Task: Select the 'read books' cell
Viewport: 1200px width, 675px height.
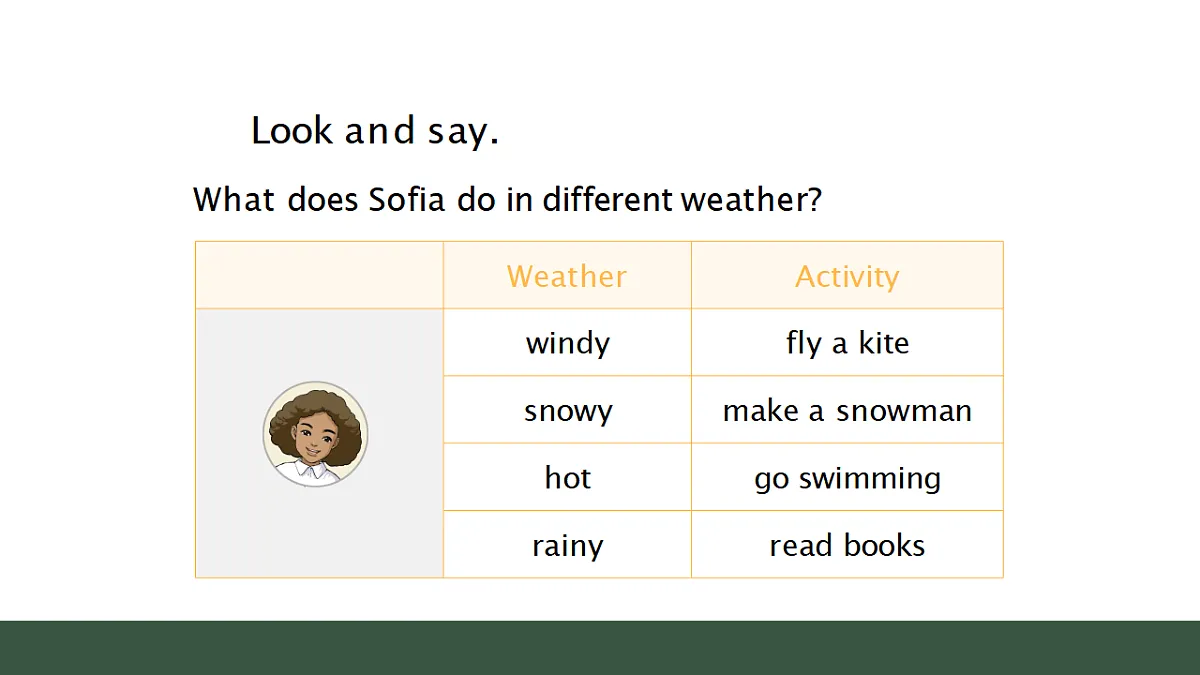Action: 847,545
